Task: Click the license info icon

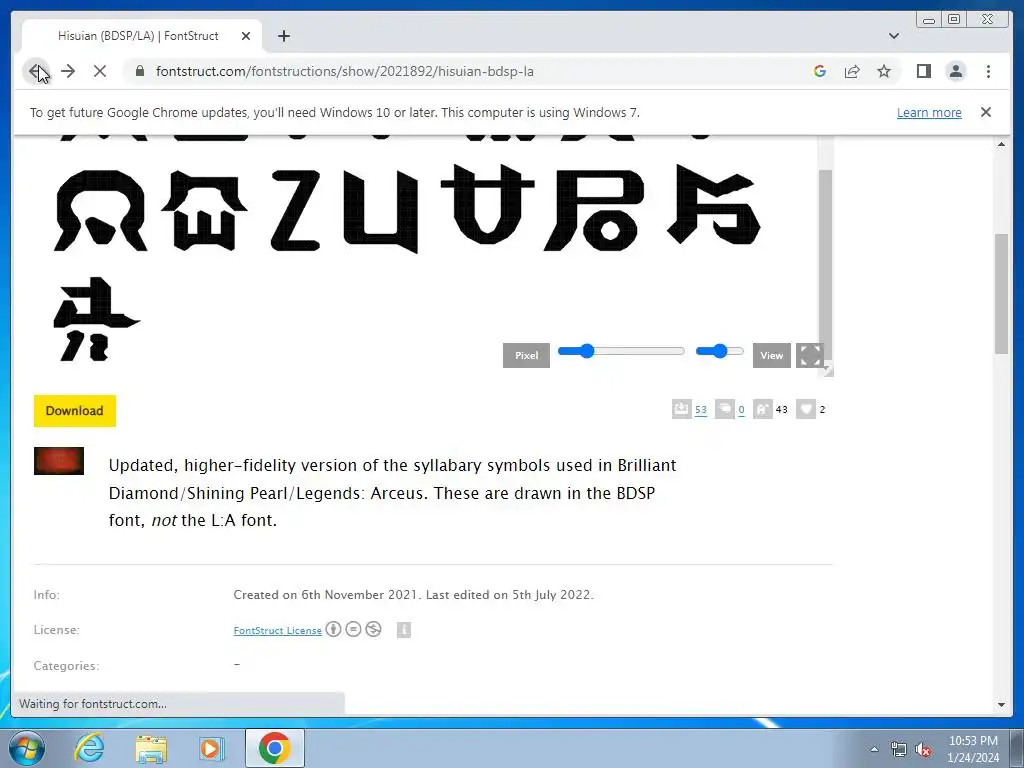Action: click(x=404, y=630)
